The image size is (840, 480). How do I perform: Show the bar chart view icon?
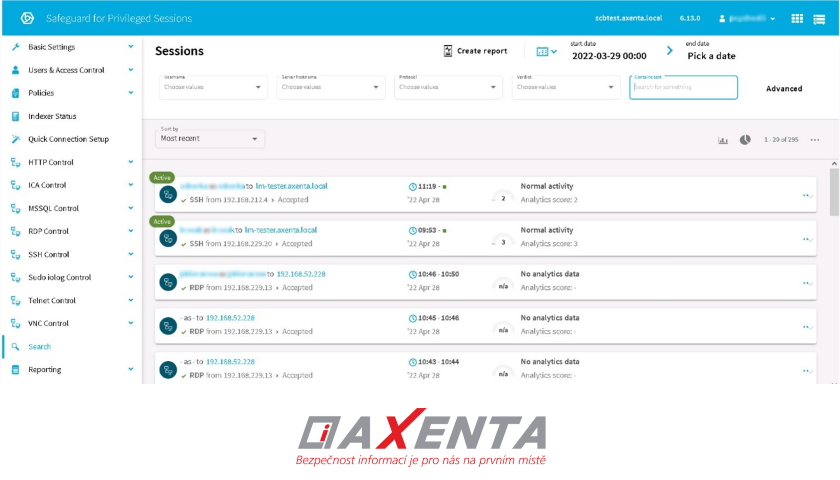(x=723, y=140)
